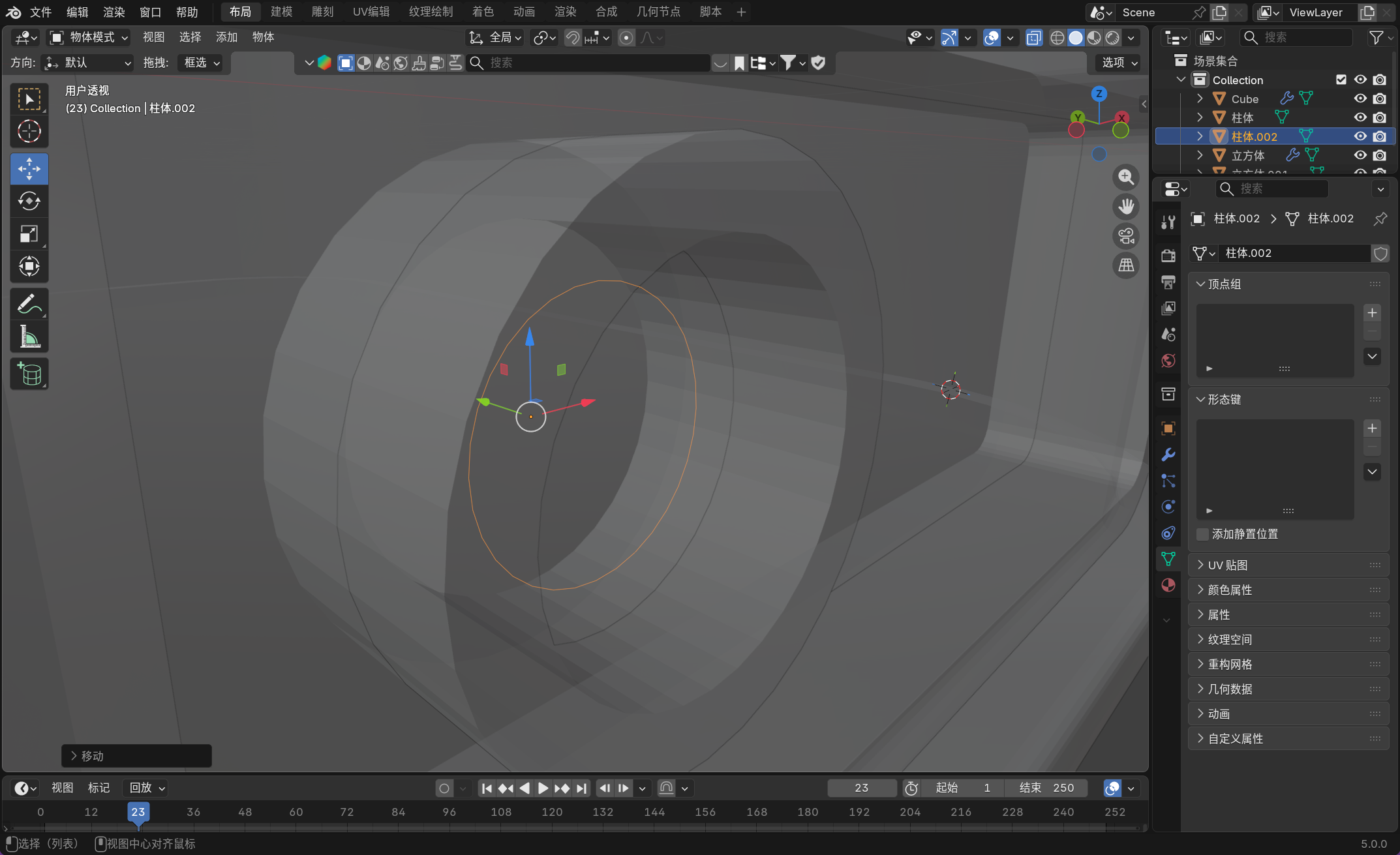Expand the 立方体 tree item

pos(1200,155)
